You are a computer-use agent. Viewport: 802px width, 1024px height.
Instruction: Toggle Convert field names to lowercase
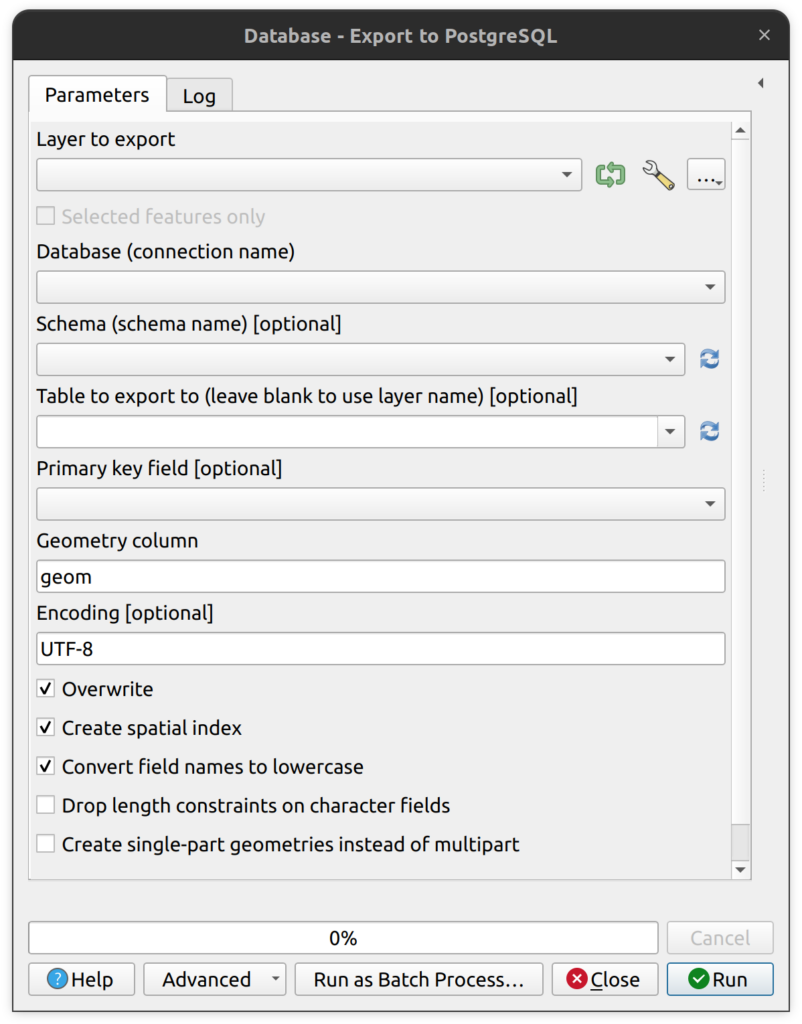pyautogui.click(x=46, y=767)
